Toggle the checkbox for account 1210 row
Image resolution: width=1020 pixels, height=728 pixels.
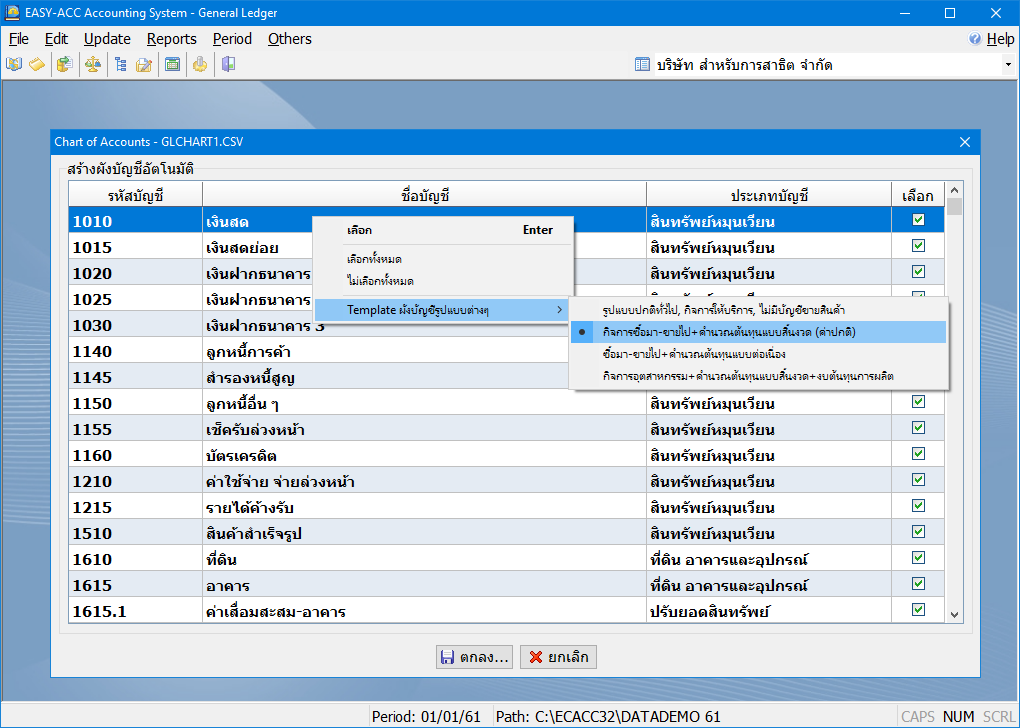click(x=918, y=480)
